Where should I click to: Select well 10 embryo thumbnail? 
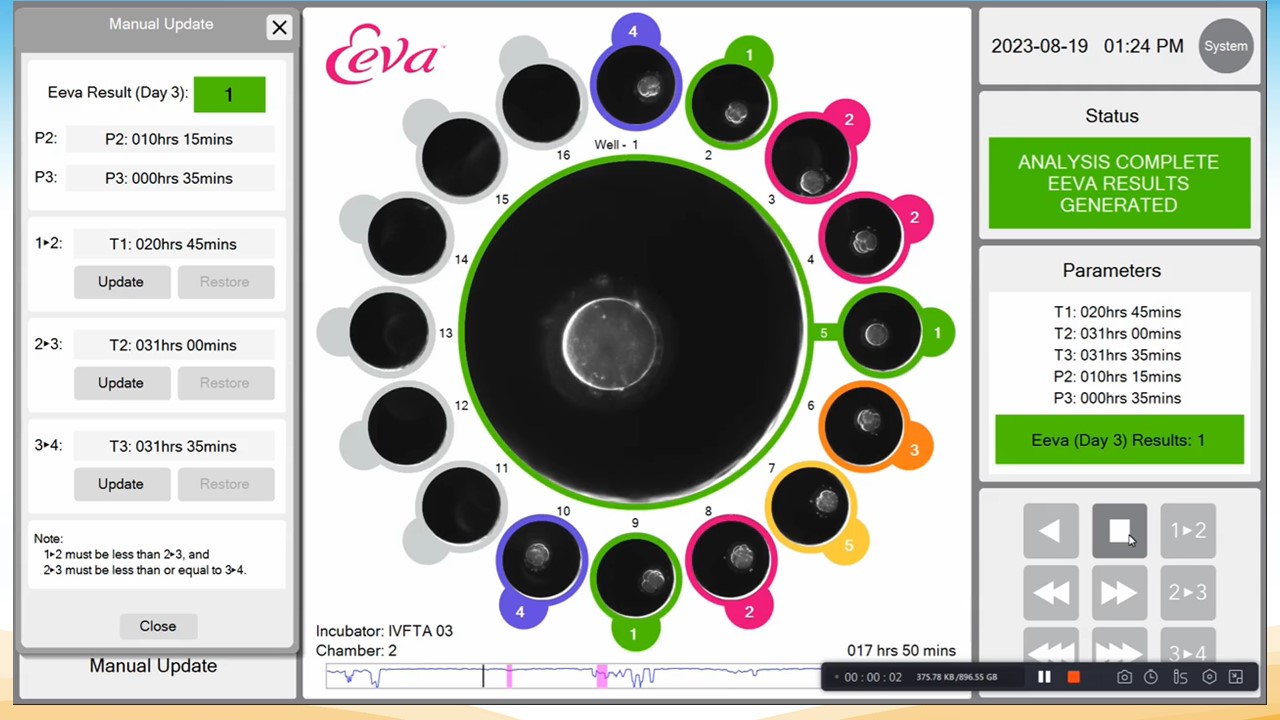tap(540, 557)
